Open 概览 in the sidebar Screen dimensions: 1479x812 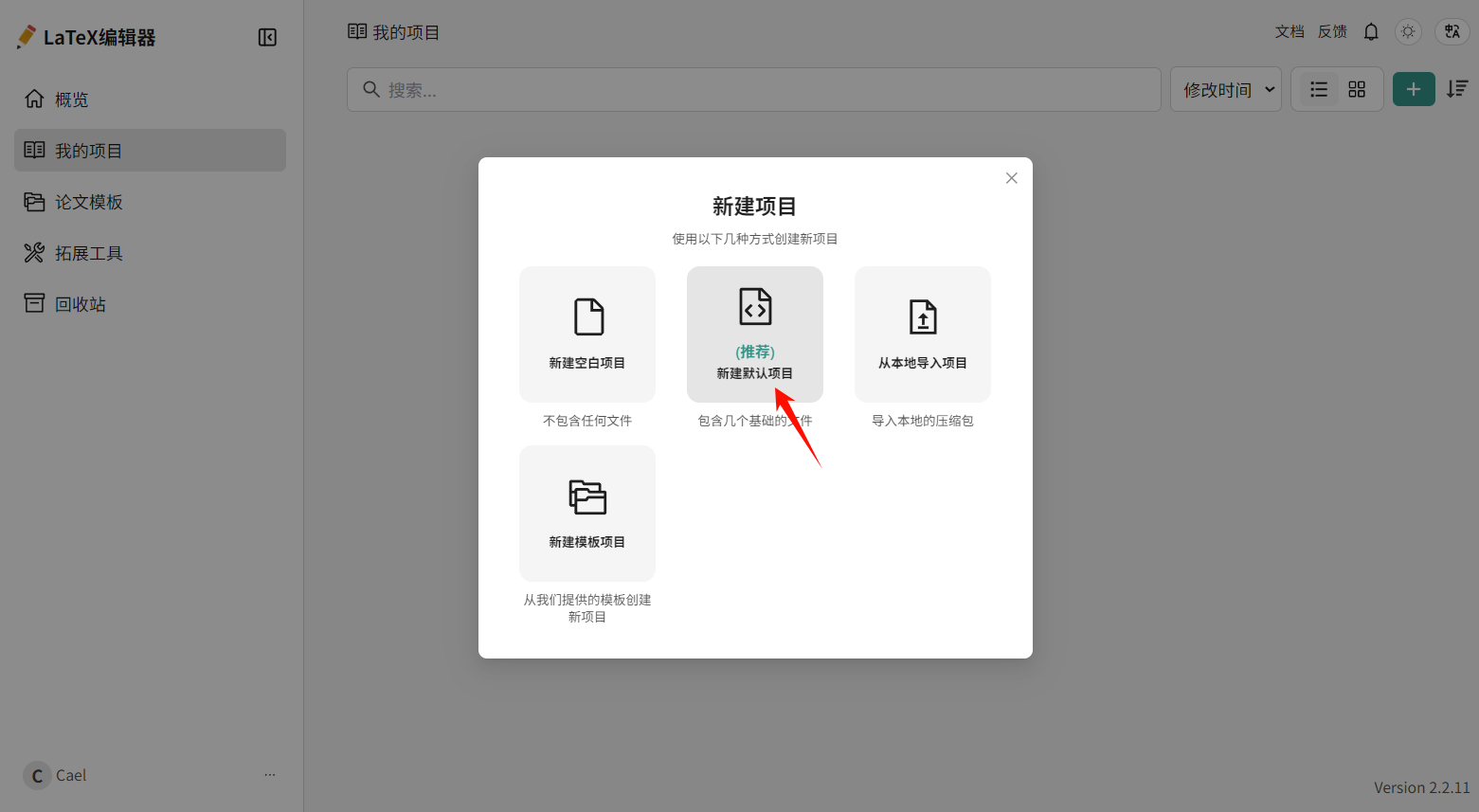(71, 99)
